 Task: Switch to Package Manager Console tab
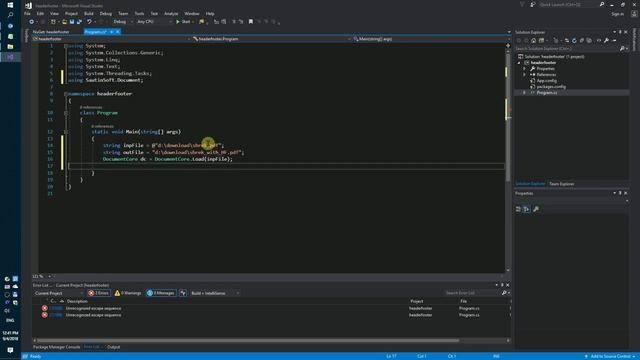tap(56, 347)
